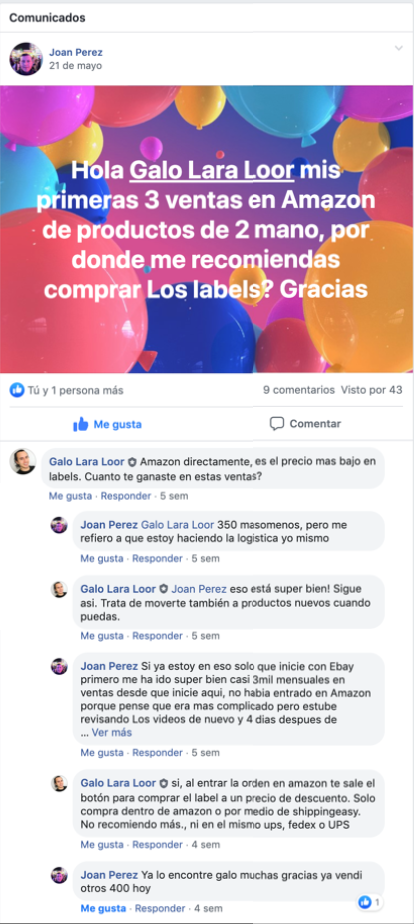Screen dimensions: 414x924
Task: Click the Comentar speech bubble button
Action: coord(305,424)
